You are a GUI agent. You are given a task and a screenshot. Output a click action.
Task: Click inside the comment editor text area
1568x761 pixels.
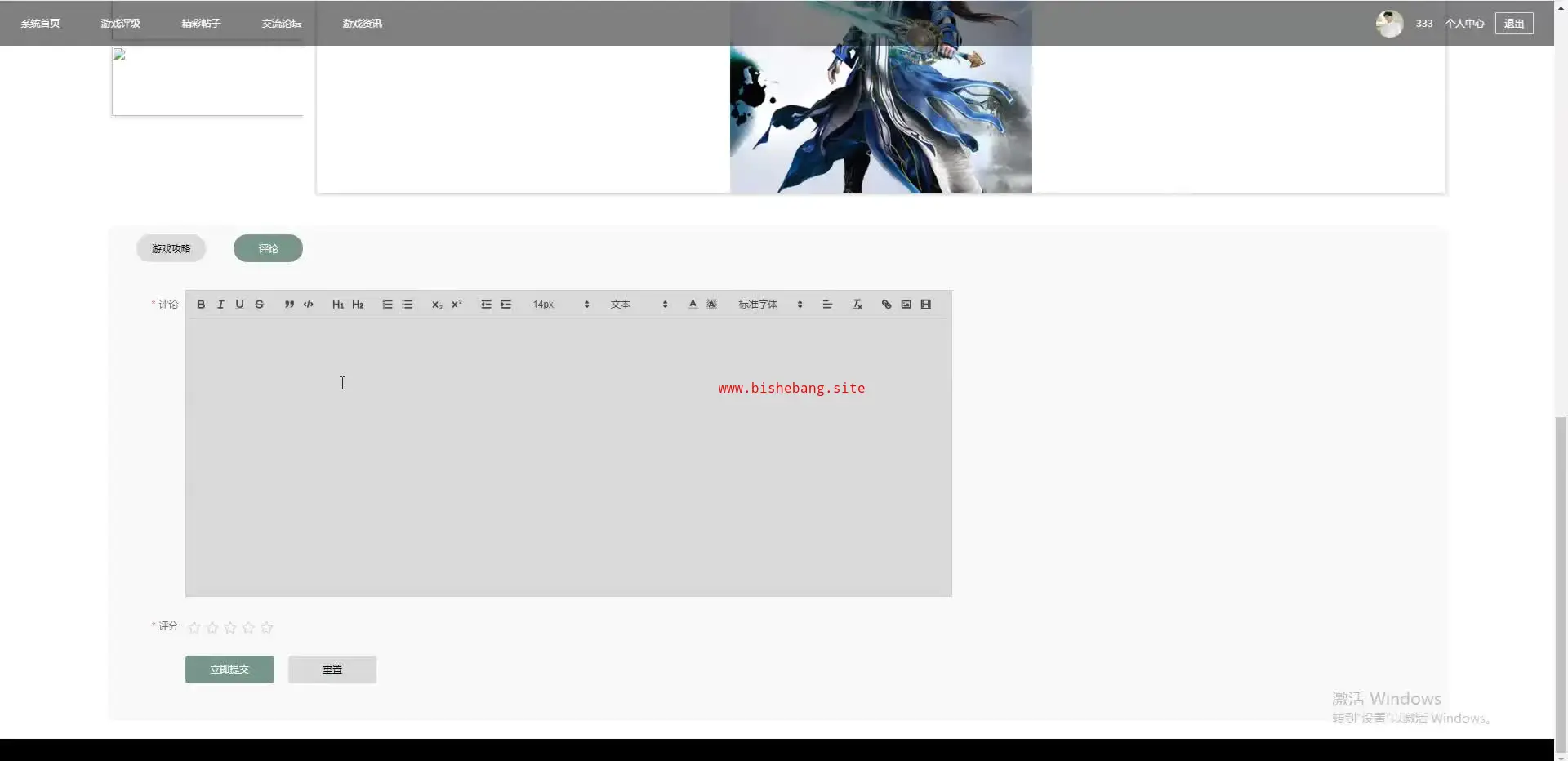(568, 457)
